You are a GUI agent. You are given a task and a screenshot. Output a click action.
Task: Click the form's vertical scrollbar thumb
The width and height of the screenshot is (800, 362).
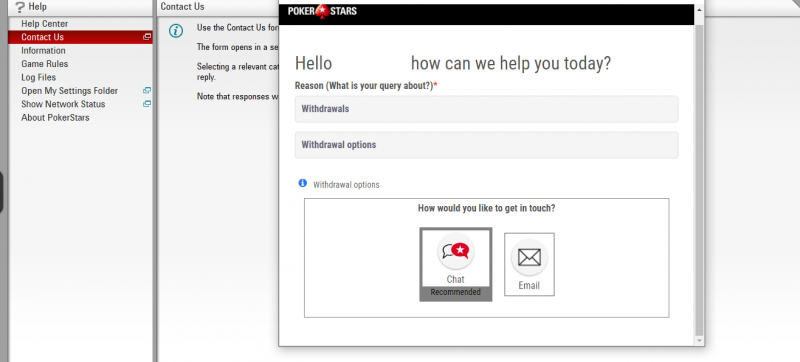[698, 180]
